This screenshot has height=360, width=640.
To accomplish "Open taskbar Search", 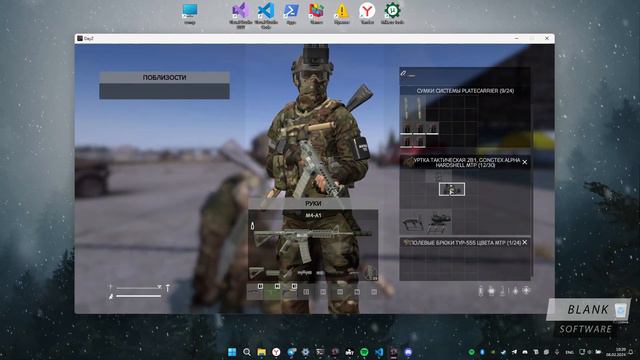I will [x=247, y=352].
